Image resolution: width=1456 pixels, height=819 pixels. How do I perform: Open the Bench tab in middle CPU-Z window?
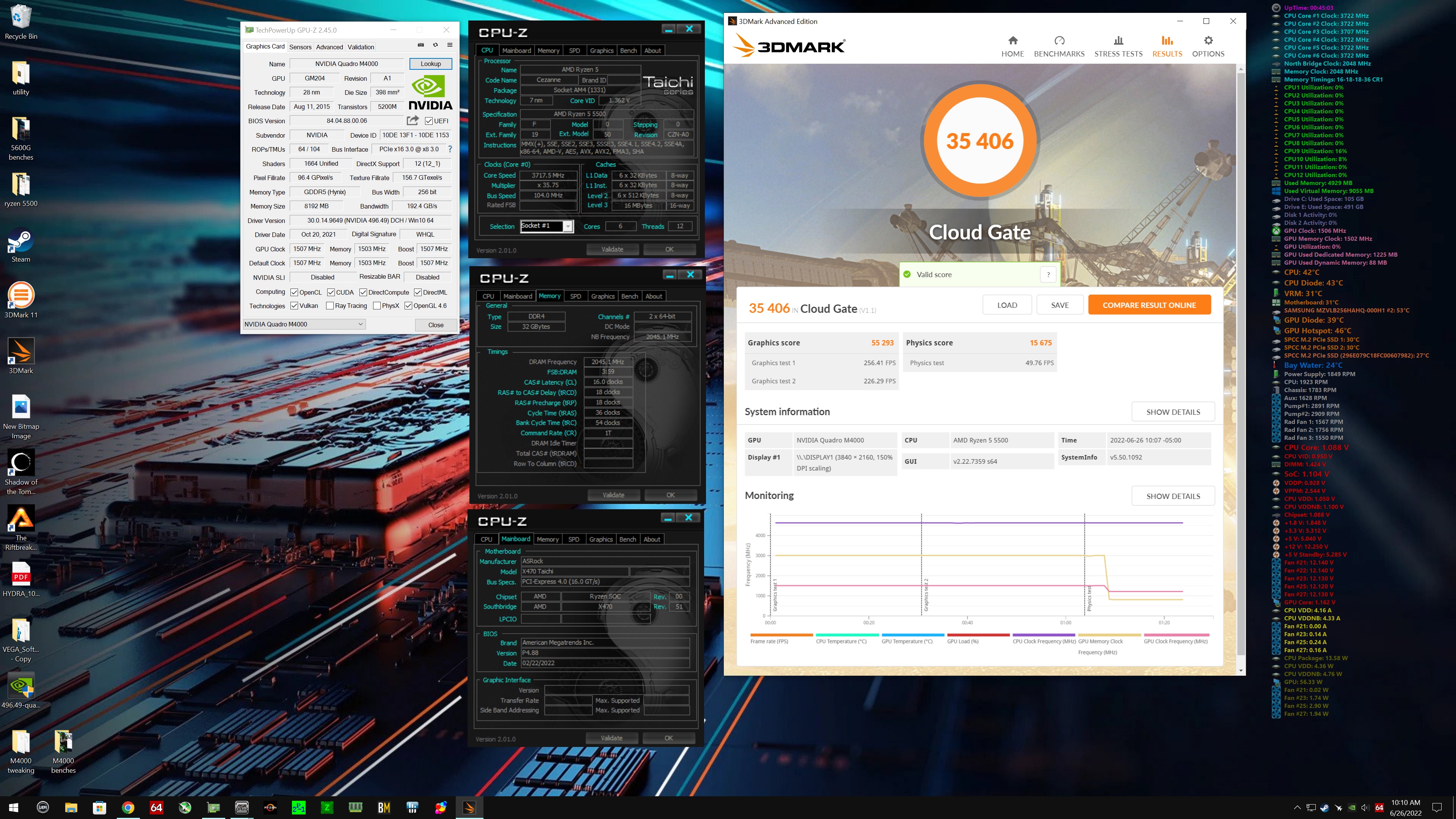click(x=629, y=296)
